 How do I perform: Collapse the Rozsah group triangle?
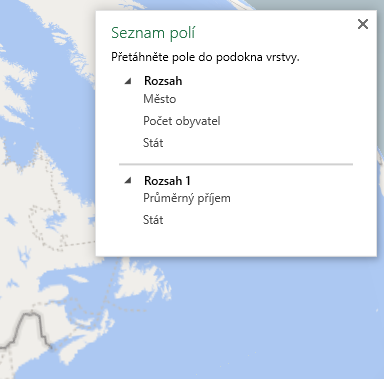click(128, 81)
